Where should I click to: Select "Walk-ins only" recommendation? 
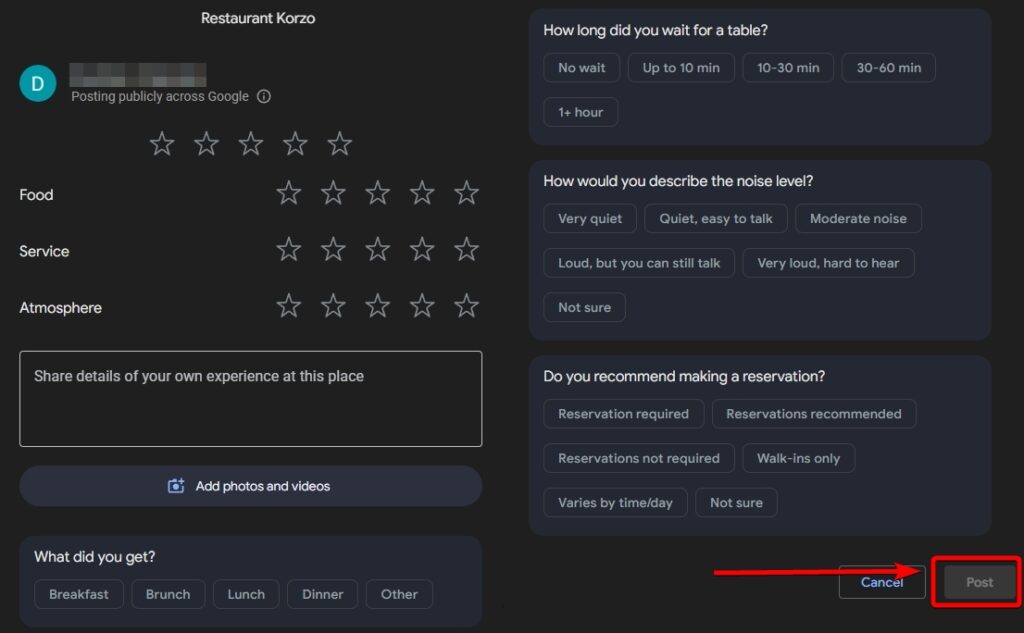[x=798, y=458]
